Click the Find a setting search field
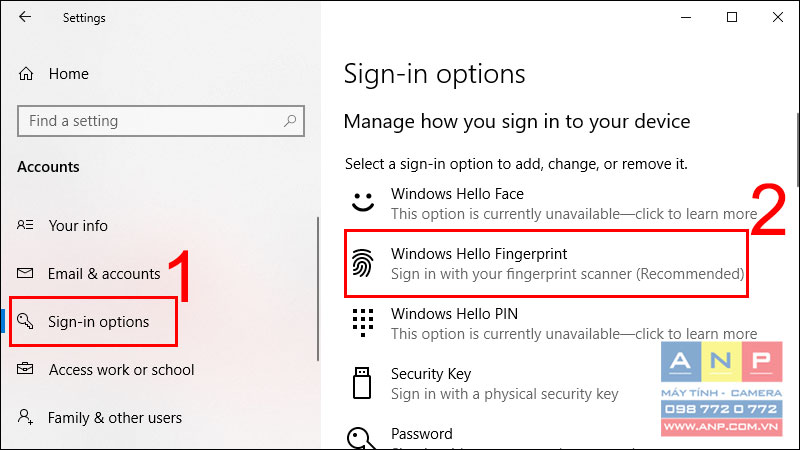The image size is (800, 450). click(x=161, y=121)
